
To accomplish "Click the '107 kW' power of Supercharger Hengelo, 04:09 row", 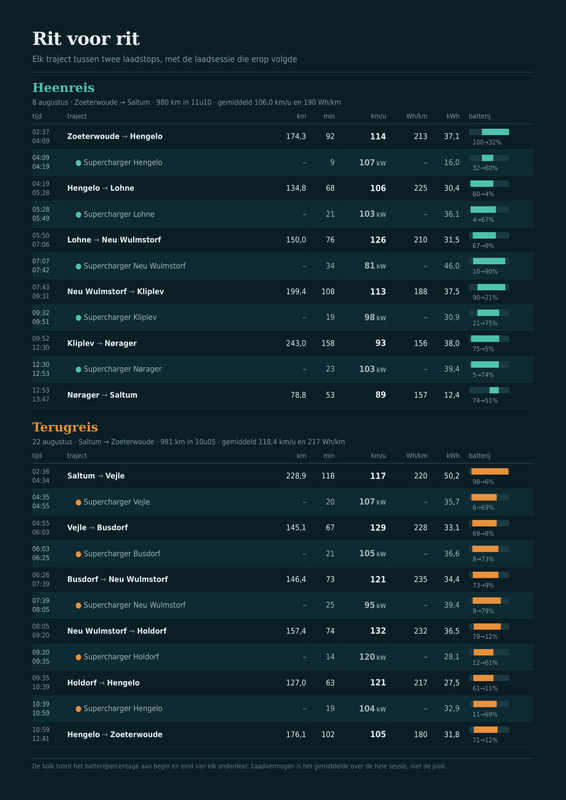I will (x=373, y=163).
